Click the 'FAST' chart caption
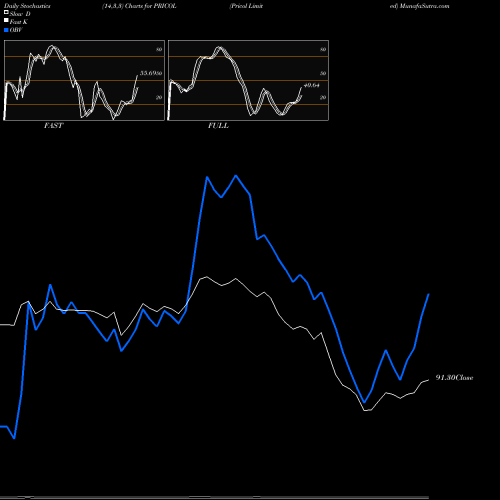Image resolution: width=500 pixels, height=500 pixels. (53, 126)
